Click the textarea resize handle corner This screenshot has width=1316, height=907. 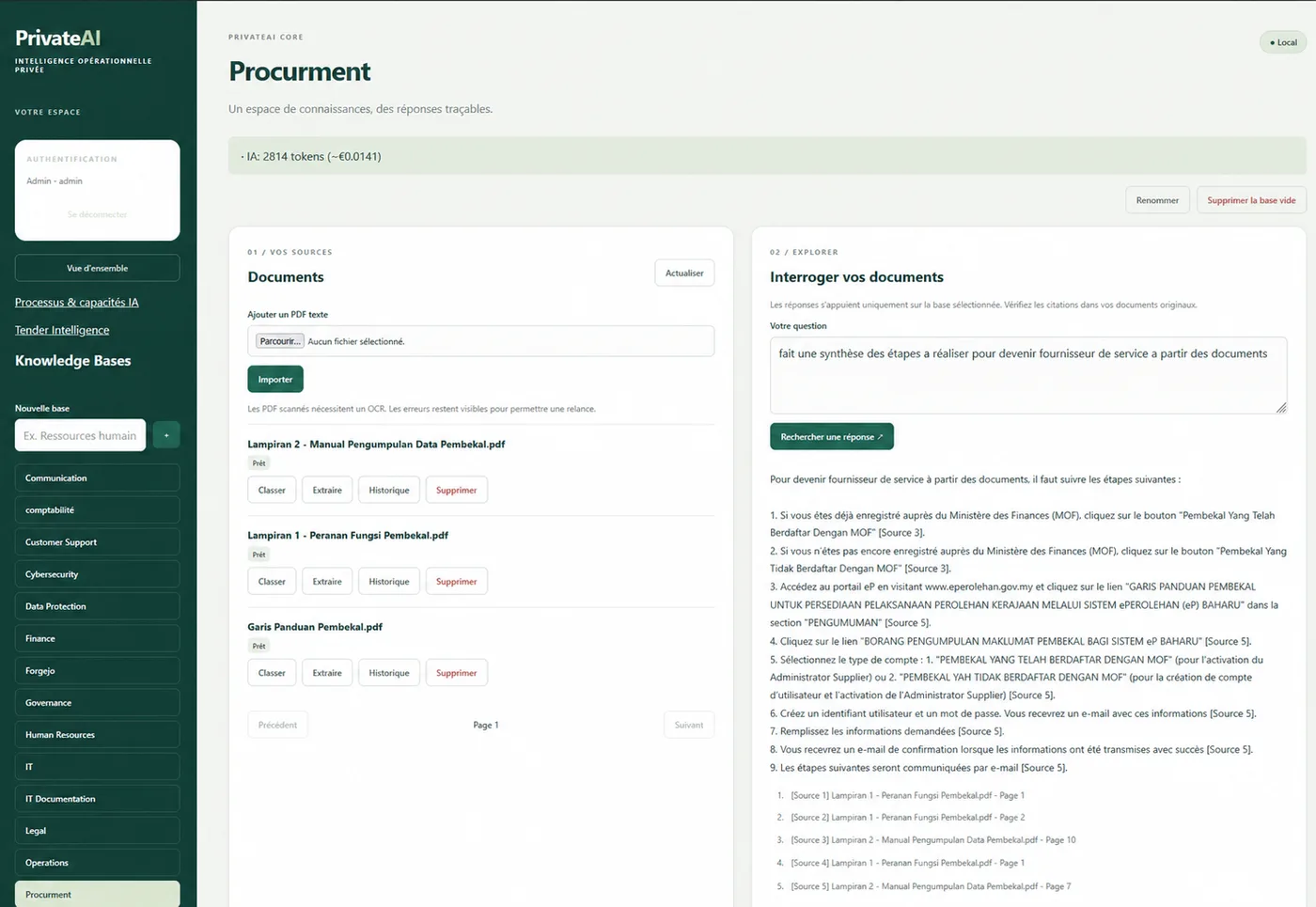[x=1280, y=407]
